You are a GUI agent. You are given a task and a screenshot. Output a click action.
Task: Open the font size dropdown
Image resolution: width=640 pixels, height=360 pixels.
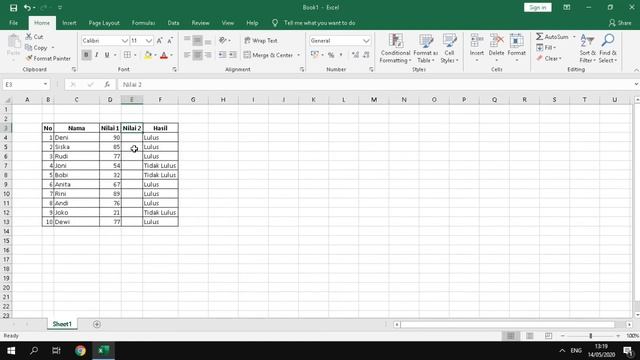149,41
